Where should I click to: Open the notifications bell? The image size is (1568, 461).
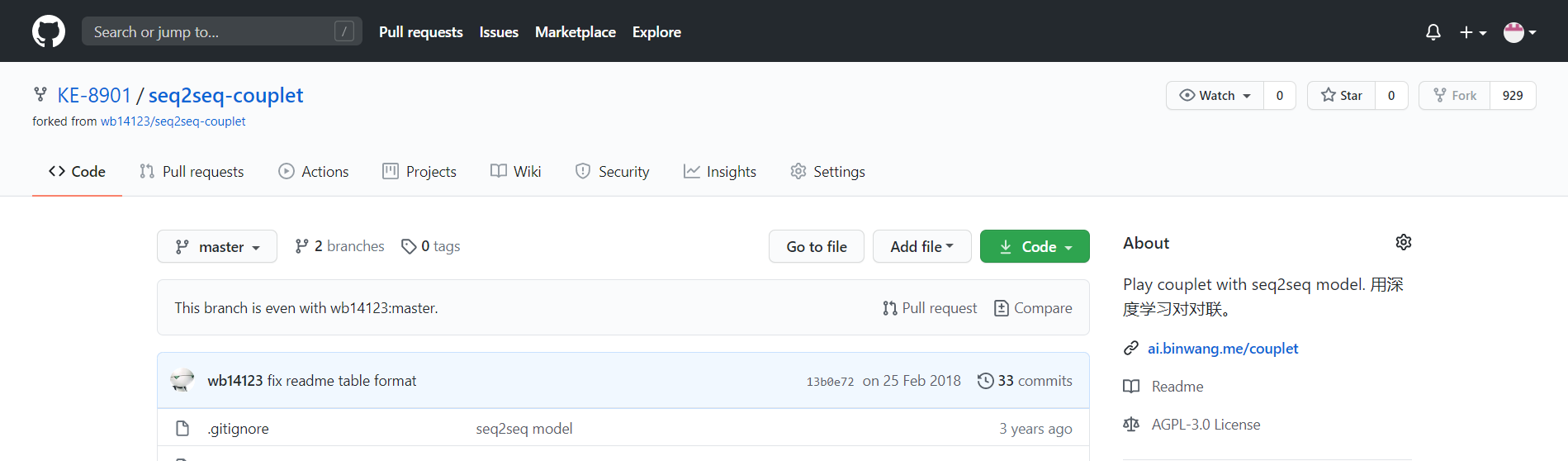coord(1433,32)
